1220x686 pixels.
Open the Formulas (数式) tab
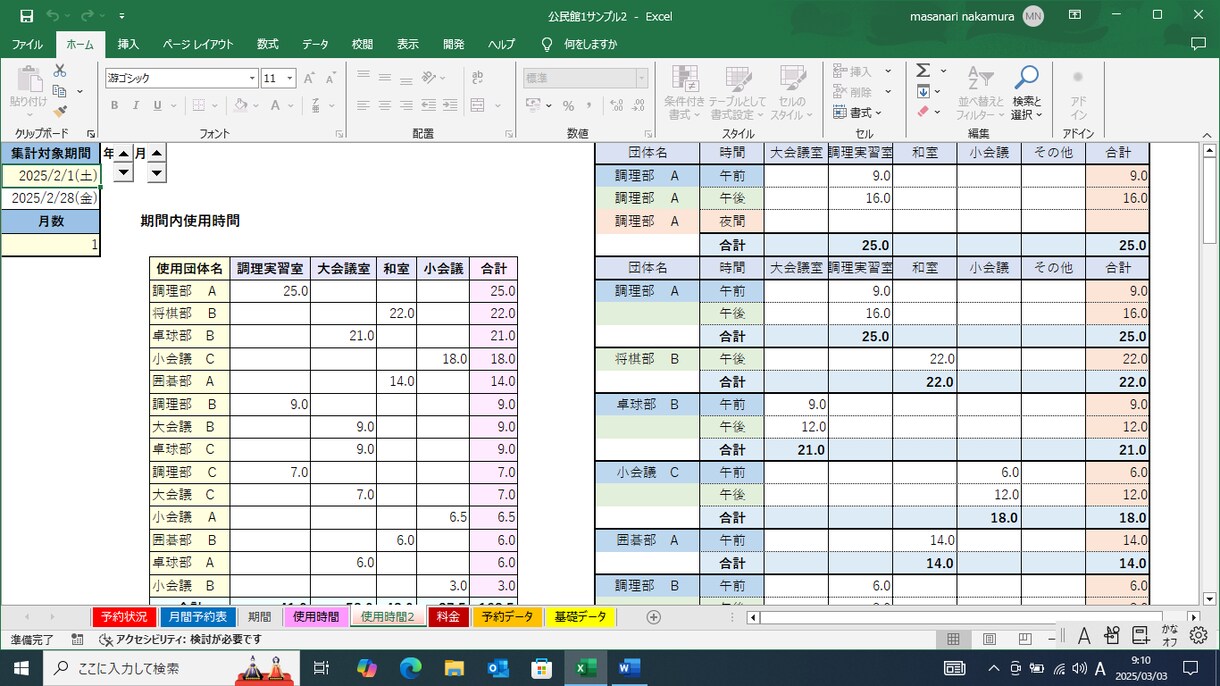(267, 44)
